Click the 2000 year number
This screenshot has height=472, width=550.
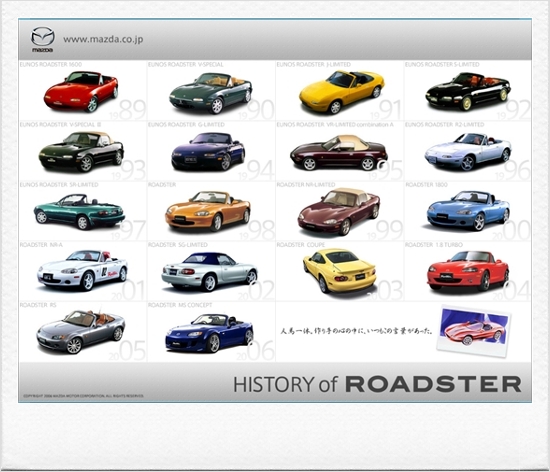[x=511, y=230]
